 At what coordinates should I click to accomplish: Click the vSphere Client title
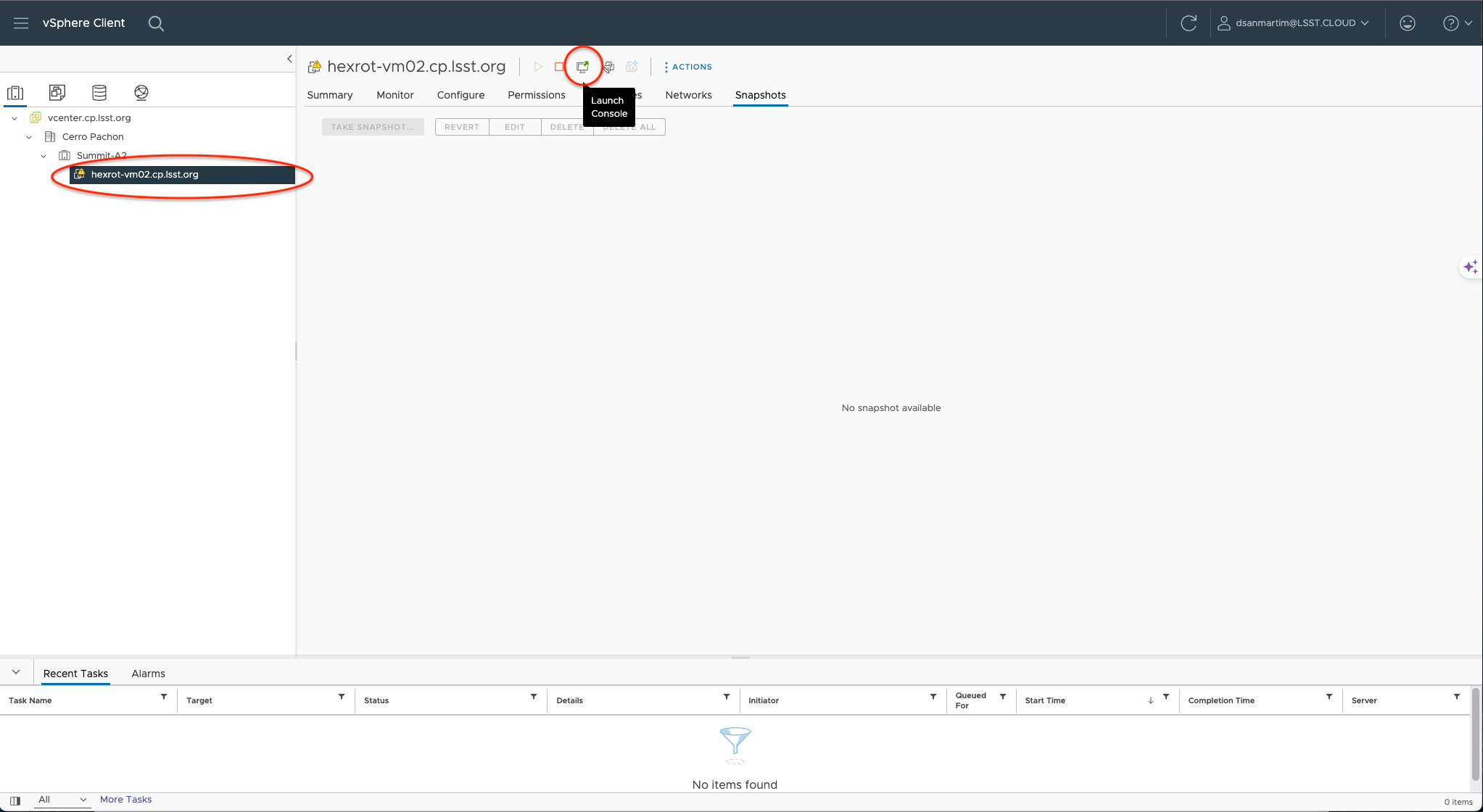click(x=83, y=23)
